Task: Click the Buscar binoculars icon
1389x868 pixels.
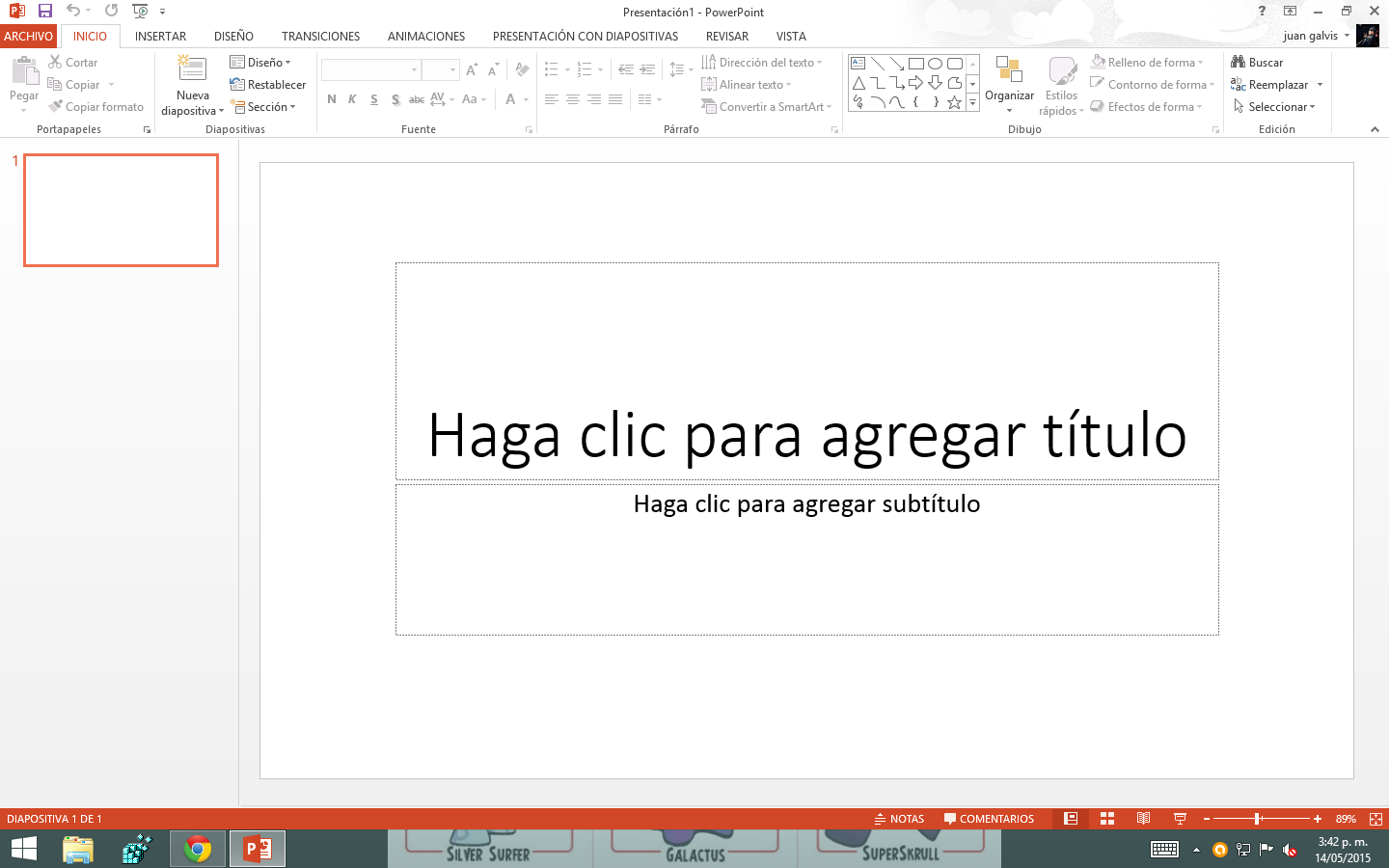Action: 1239,63
